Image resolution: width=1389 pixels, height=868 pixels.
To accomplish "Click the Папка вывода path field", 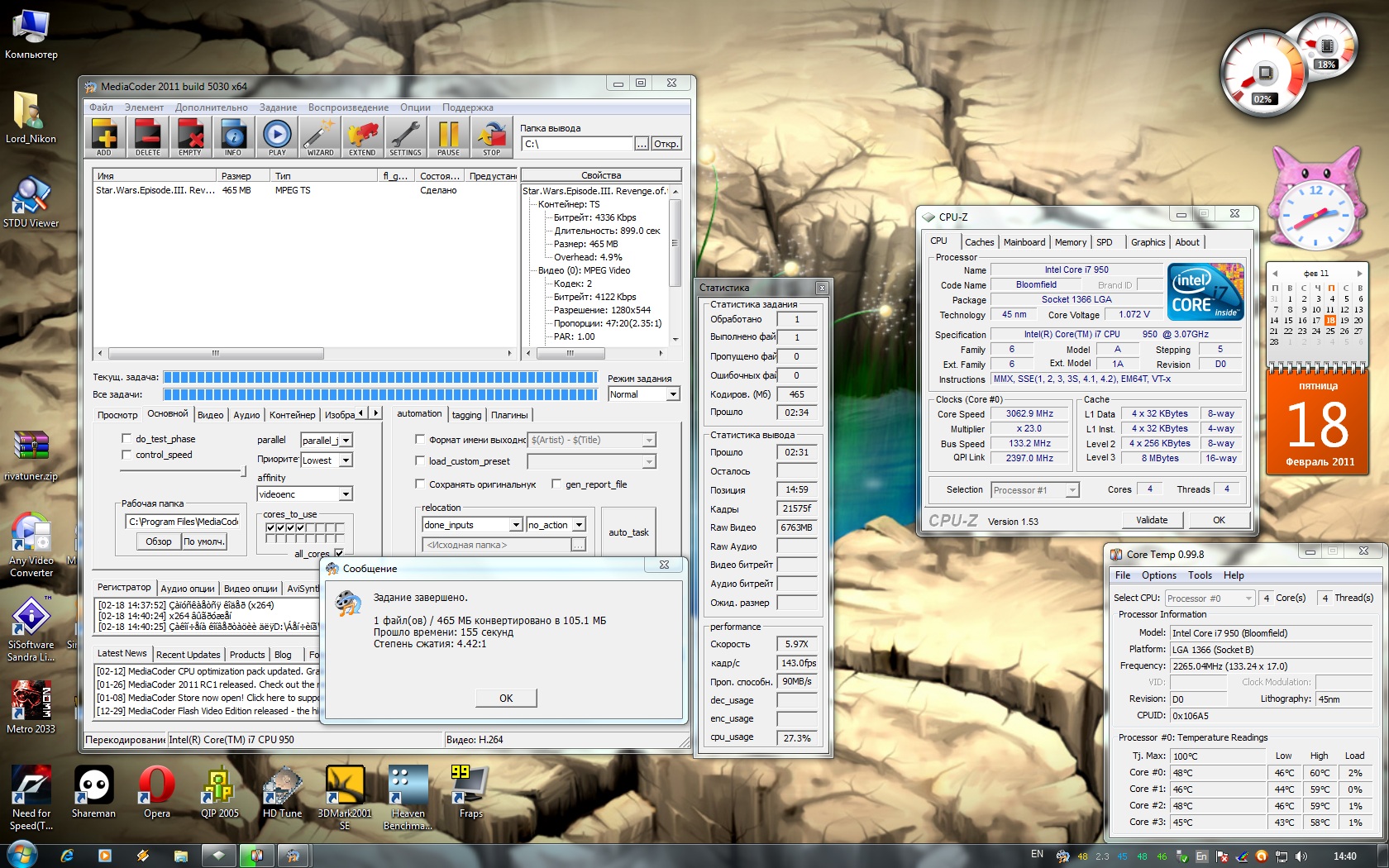I will coord(577,144).
